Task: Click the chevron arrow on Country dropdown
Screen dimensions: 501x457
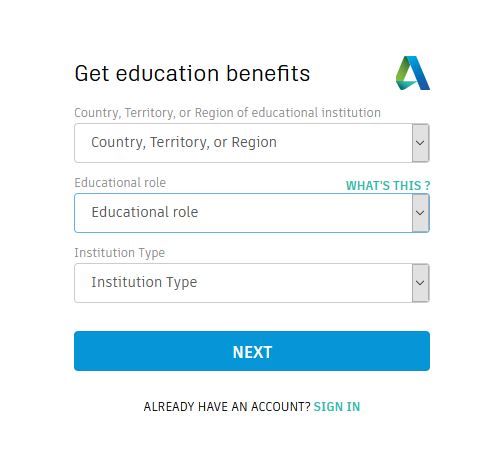Action: (420, 143)
